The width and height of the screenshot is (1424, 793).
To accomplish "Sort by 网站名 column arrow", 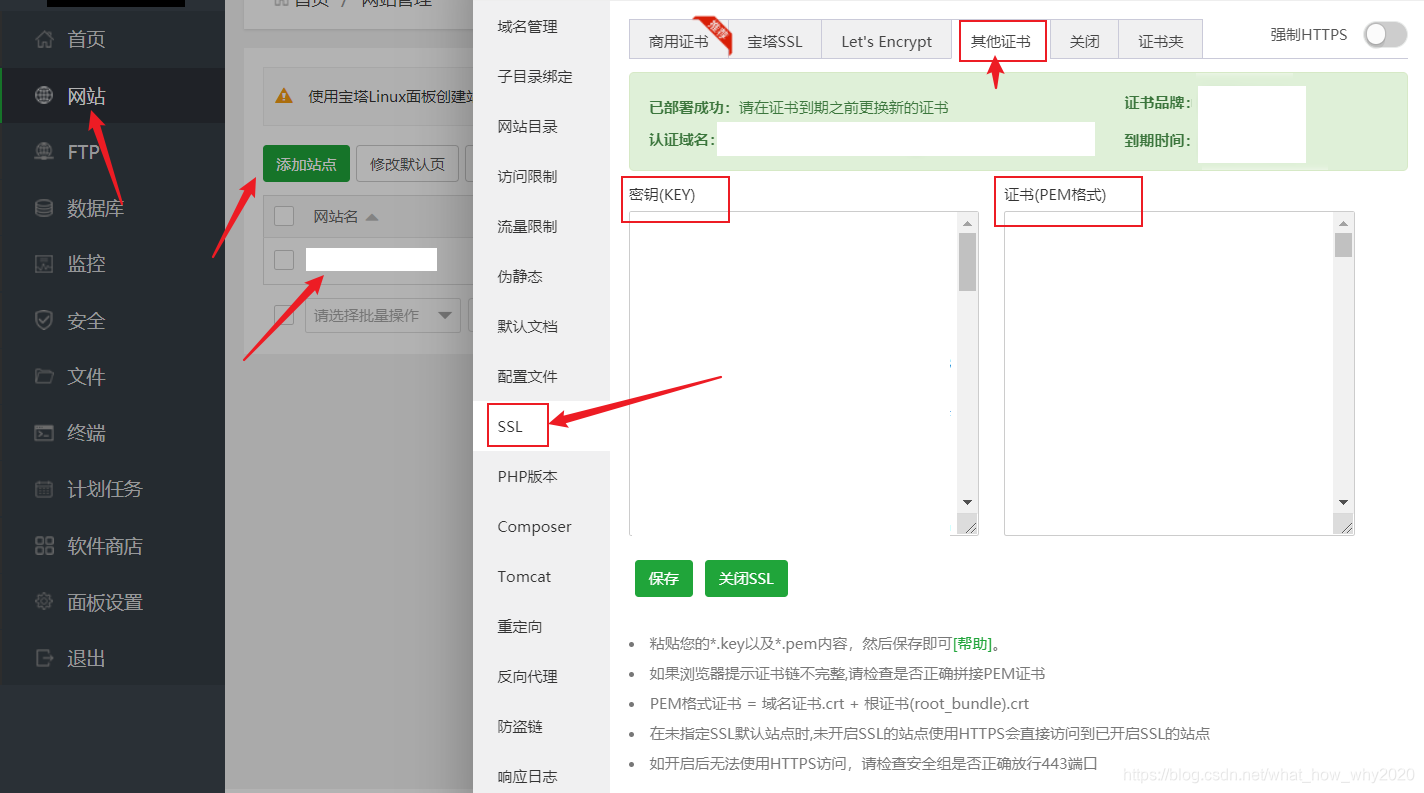I will (x=372, y=216).
